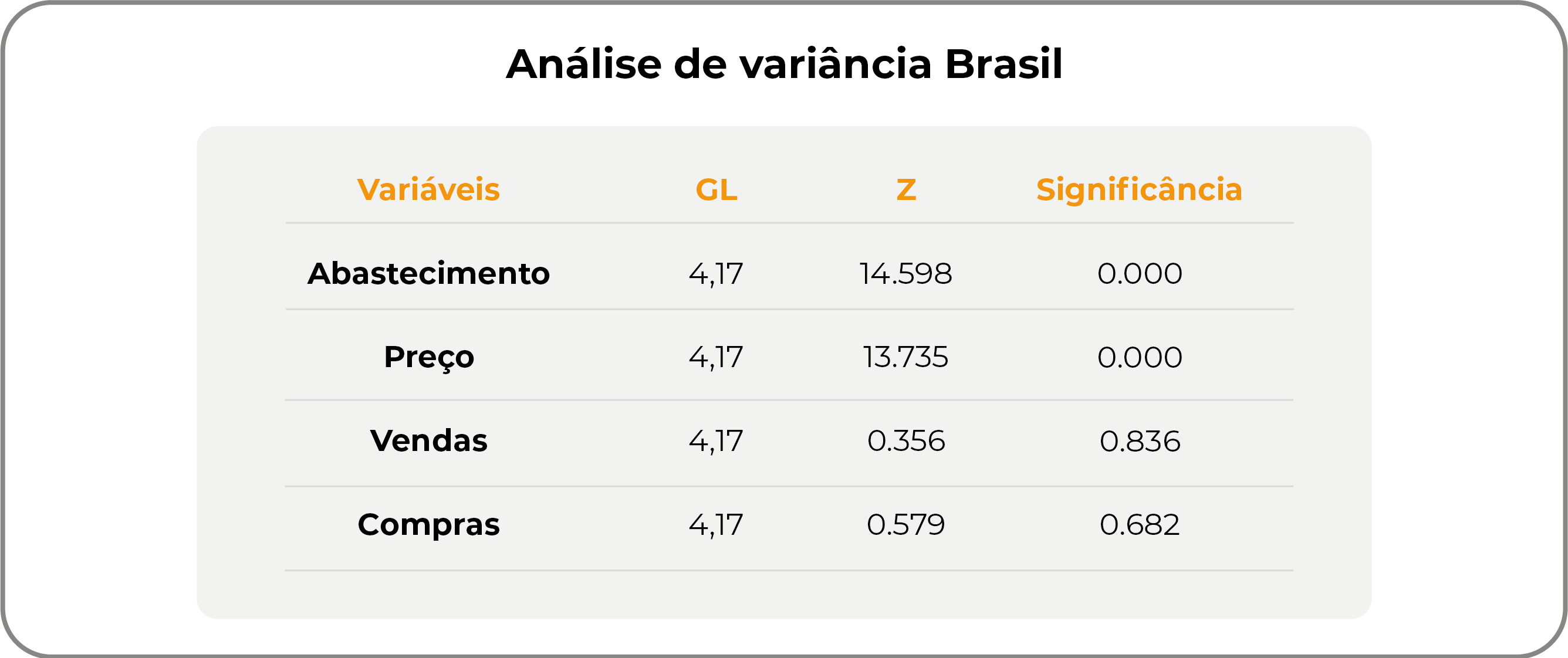This screenshot has height=658, width=1568.
Task: Select the Z value 0.579
Action: coord(905,524)
